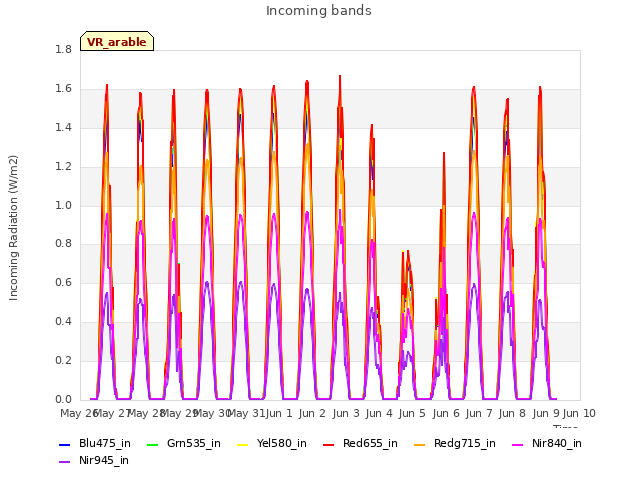Click the Jun 8 x-axis tick label

tap(512, 413)
